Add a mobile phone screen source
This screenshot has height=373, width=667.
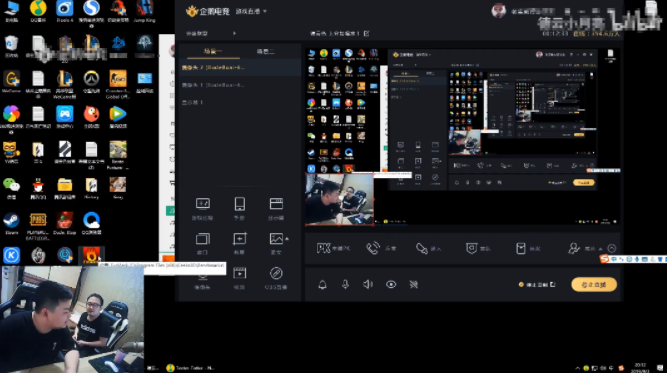pyautogui.click(x=239, y=208)
